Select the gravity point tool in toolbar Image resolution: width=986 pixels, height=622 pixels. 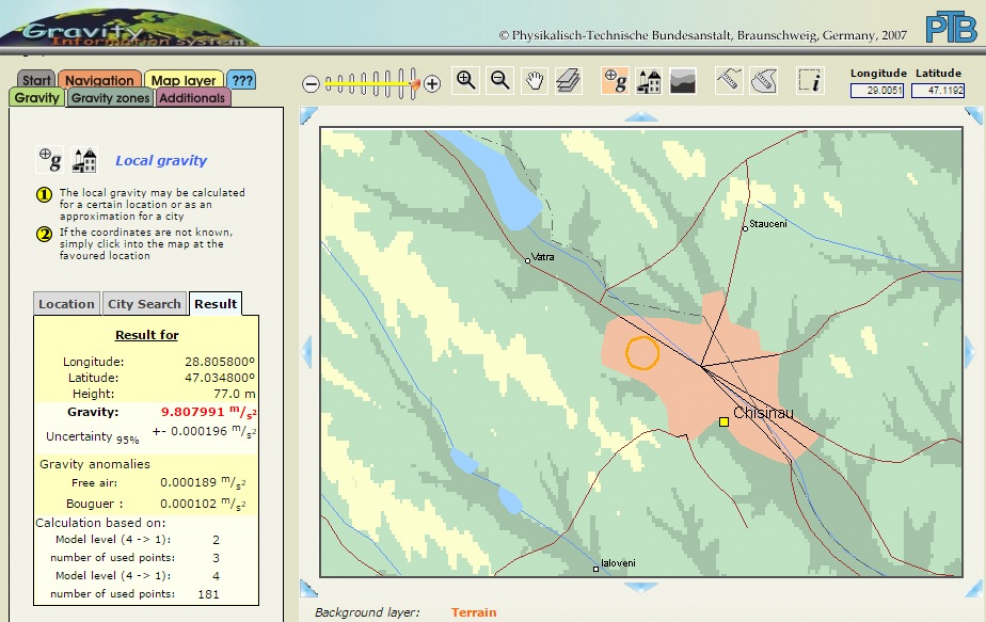[x=615, y=82]
